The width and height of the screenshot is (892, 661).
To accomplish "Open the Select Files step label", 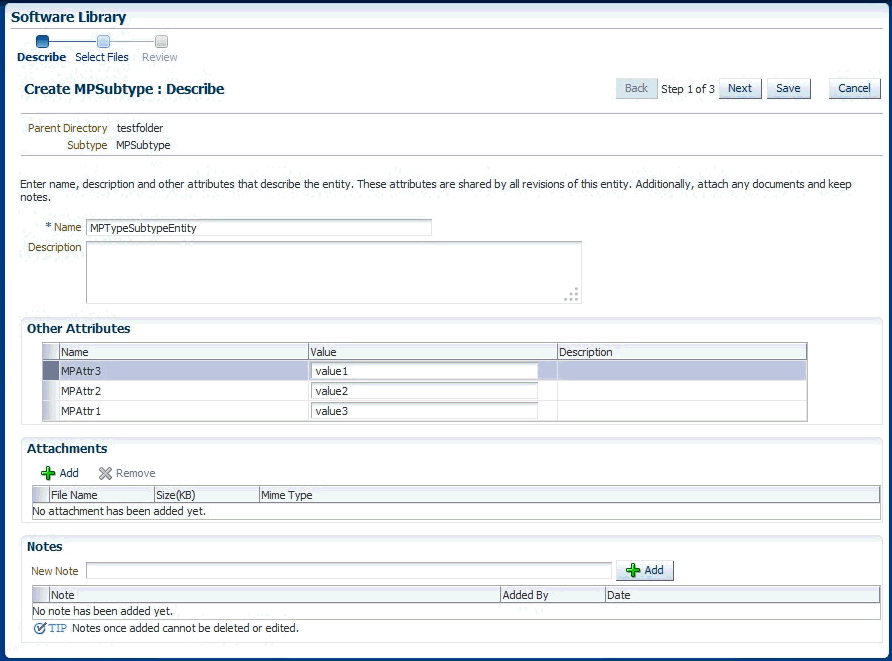I will 102,57.
